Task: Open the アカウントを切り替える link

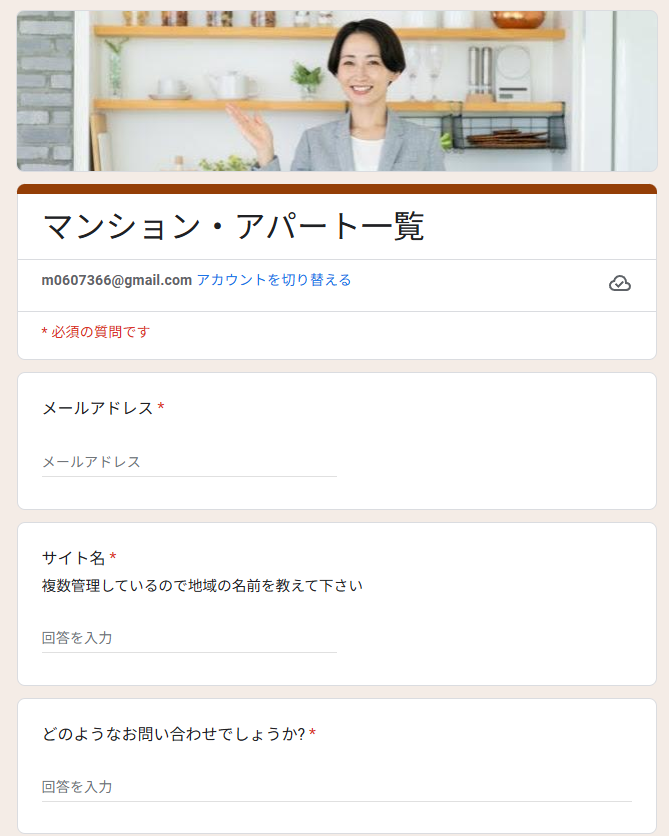Action: click(x=274, y=280)
